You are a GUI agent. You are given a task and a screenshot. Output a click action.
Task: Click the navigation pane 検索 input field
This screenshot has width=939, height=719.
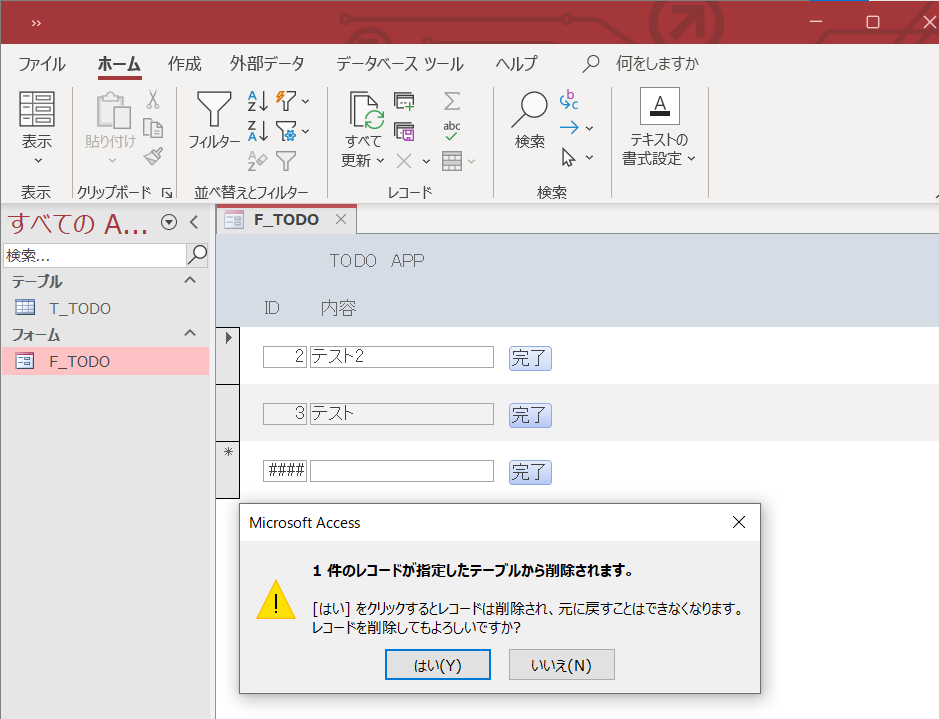pyautogui.click(x=95, y=255)
